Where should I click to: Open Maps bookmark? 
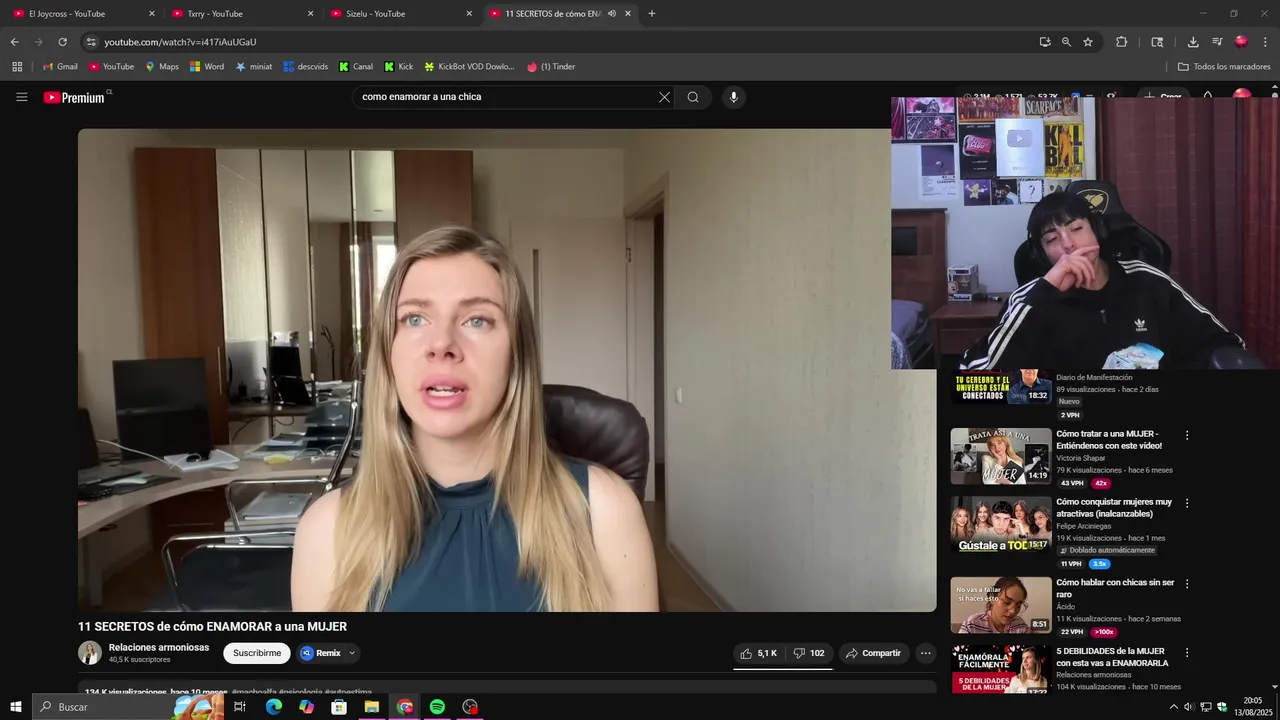(162, 67)
